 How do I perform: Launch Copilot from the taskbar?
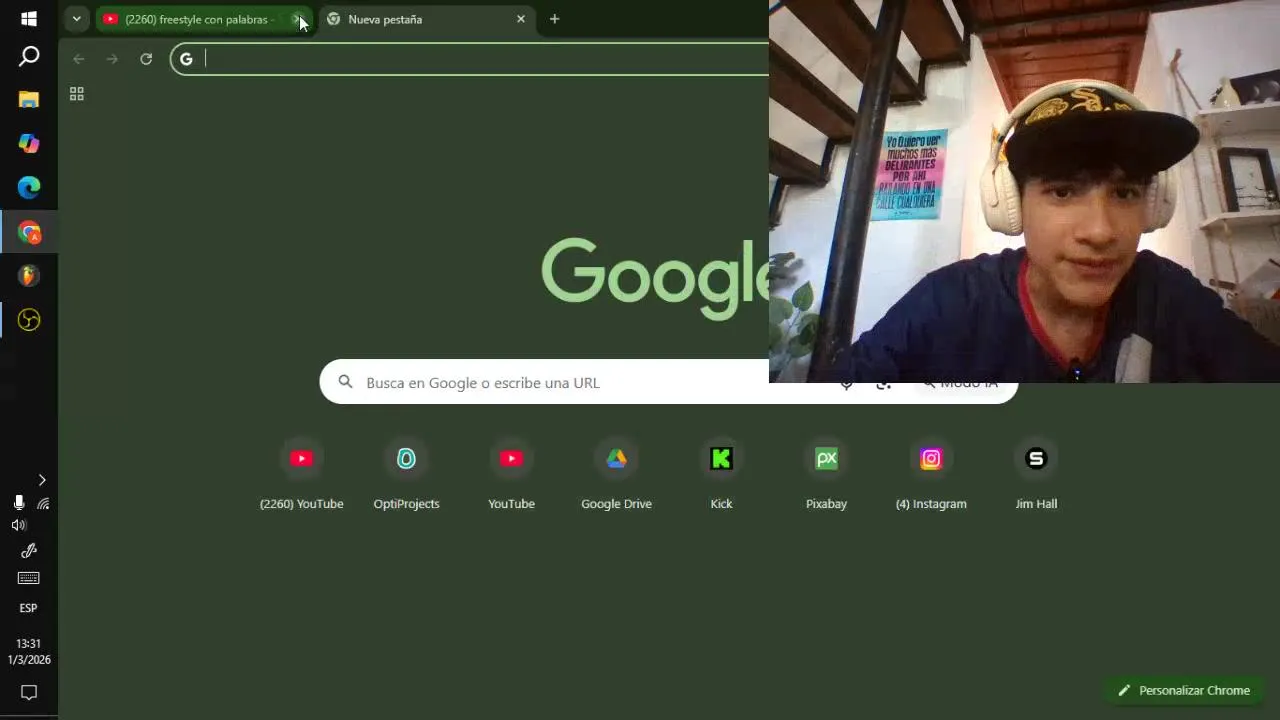(x=29, y=143)
